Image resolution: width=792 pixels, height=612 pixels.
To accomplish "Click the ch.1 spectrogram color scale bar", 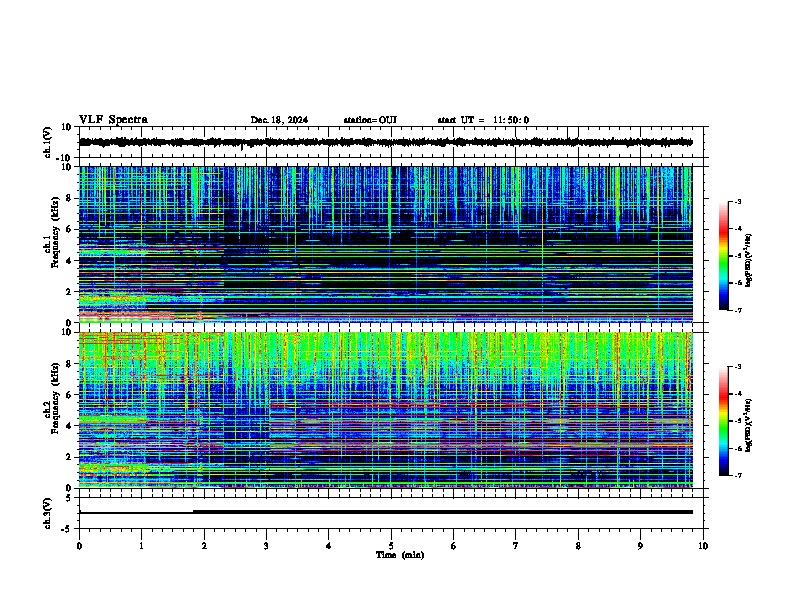I will click(724, 256).
